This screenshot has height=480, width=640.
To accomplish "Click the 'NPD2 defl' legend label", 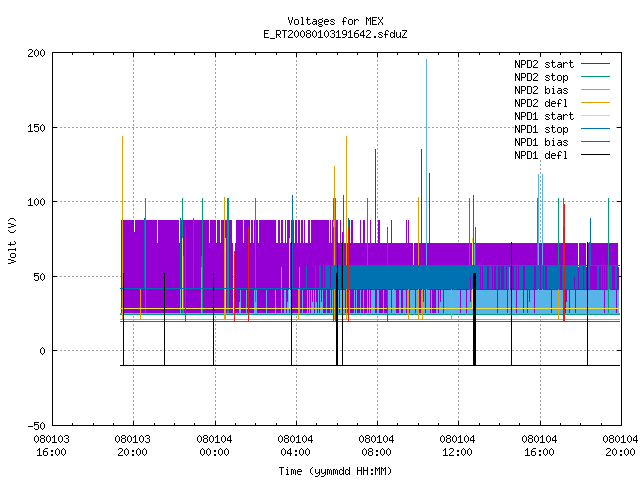I will pyautogui.click(x=541, y=103).
